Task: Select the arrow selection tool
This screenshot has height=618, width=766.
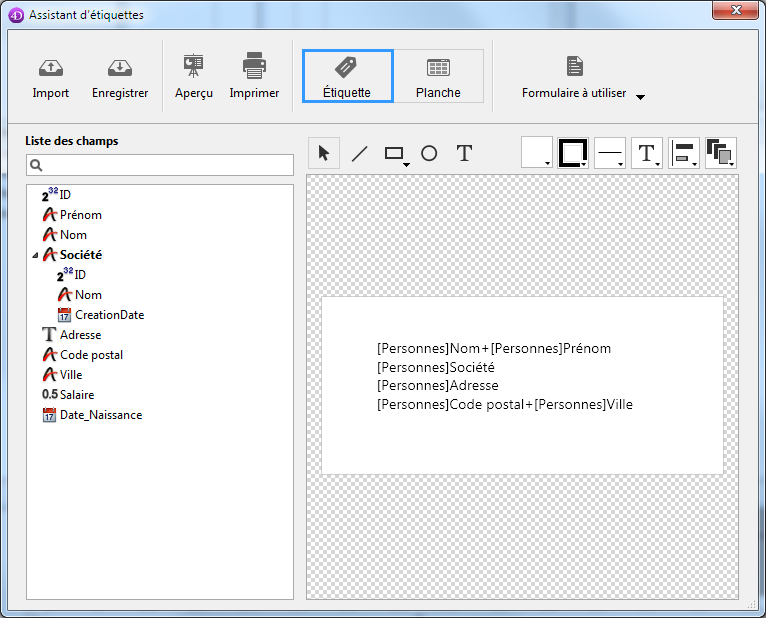Action: (x=324, y=153)
